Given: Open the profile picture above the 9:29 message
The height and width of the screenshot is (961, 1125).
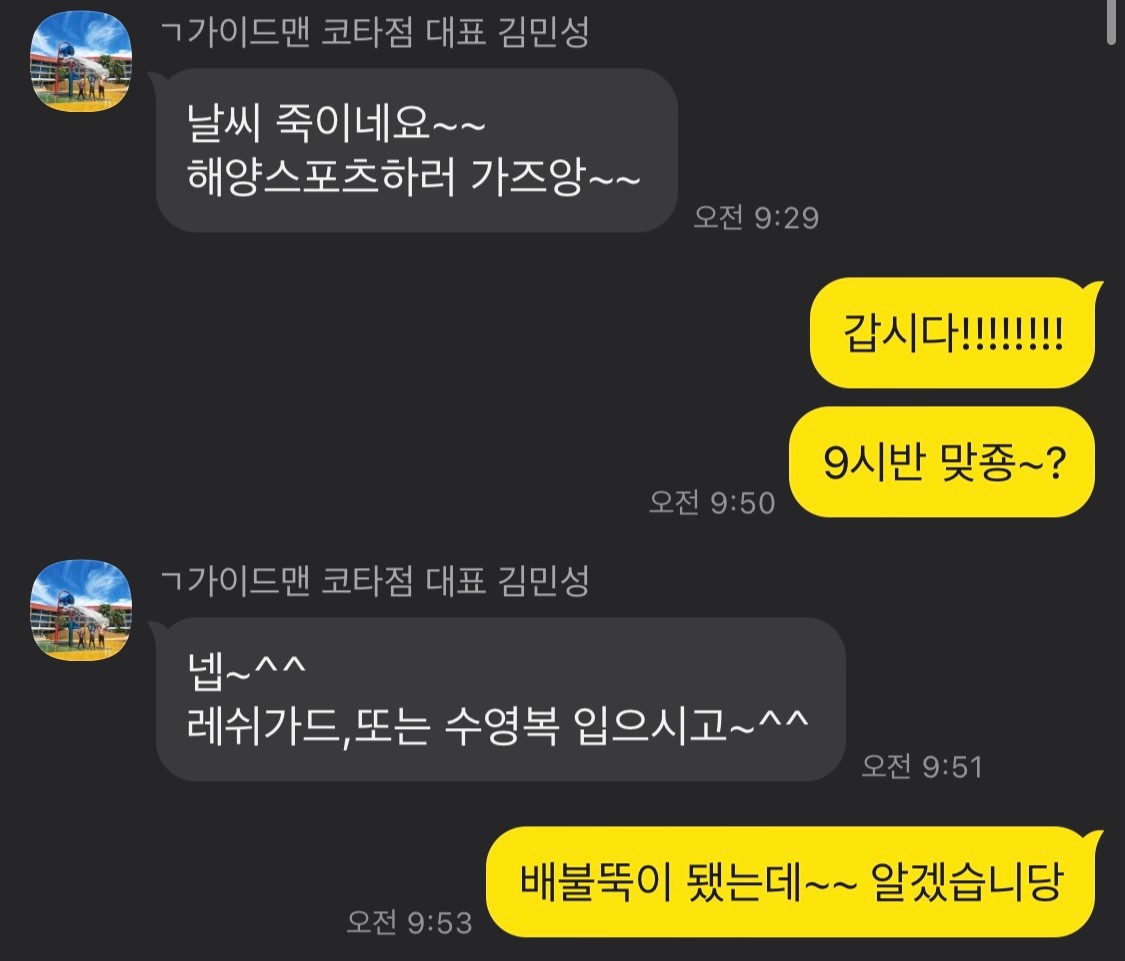Looking at the screenshot, I should point(81,62).
